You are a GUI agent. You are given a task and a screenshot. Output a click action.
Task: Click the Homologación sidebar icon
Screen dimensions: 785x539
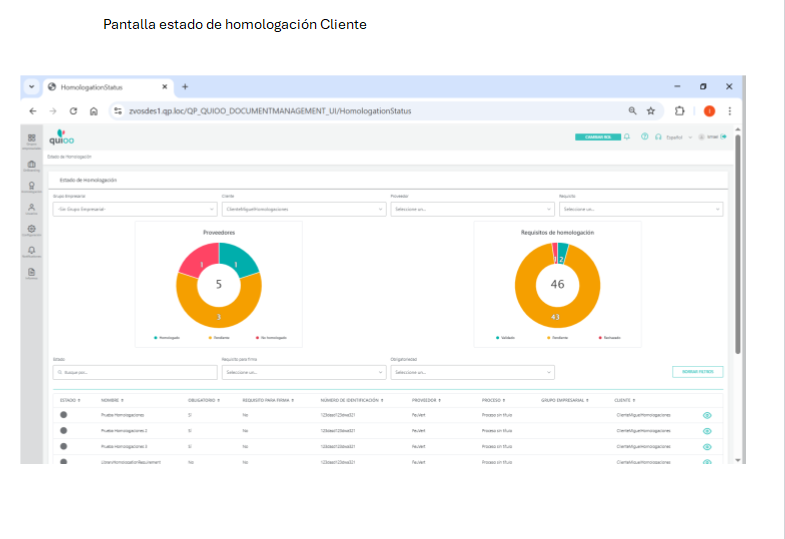pos(32,186)
